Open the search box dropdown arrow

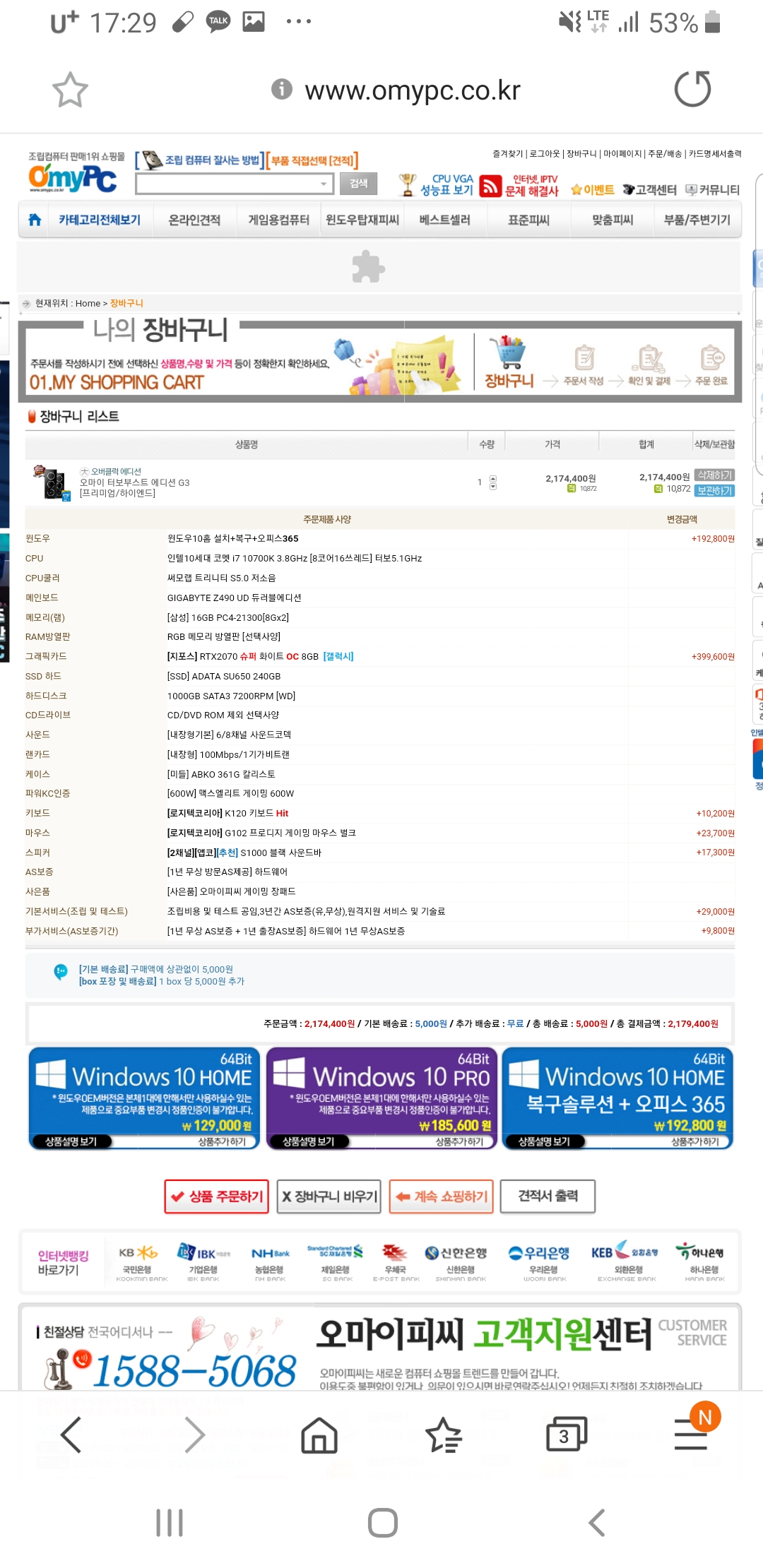click(324, 184)
